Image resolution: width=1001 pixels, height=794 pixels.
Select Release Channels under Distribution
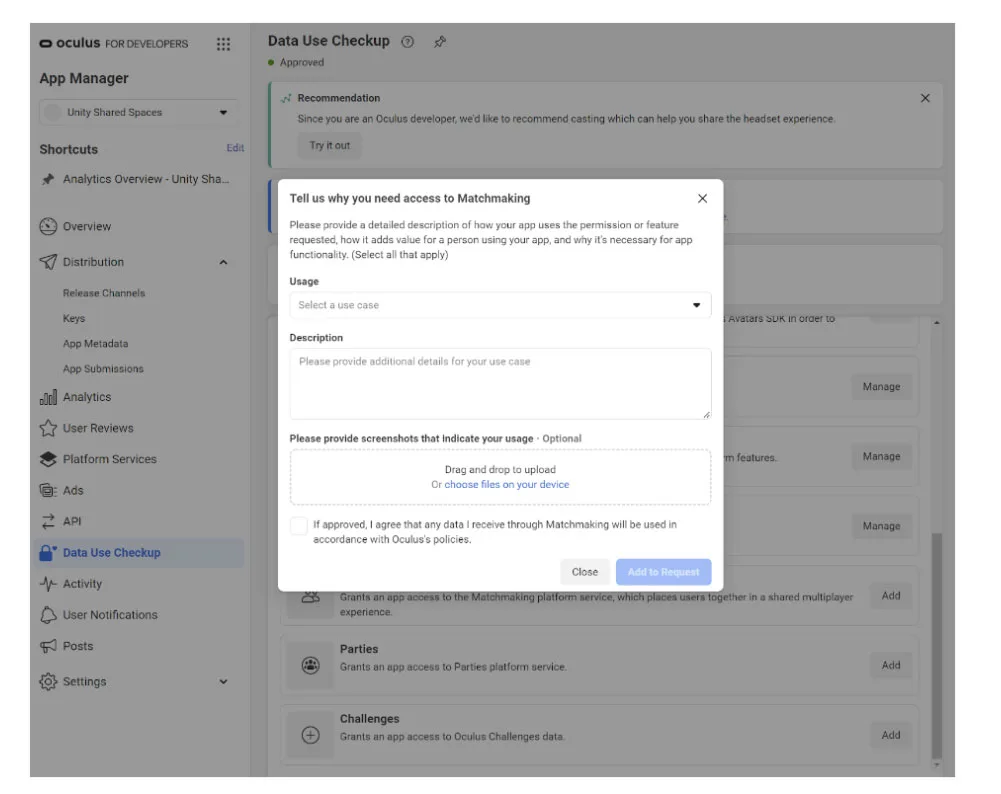(x=104, y=293)
